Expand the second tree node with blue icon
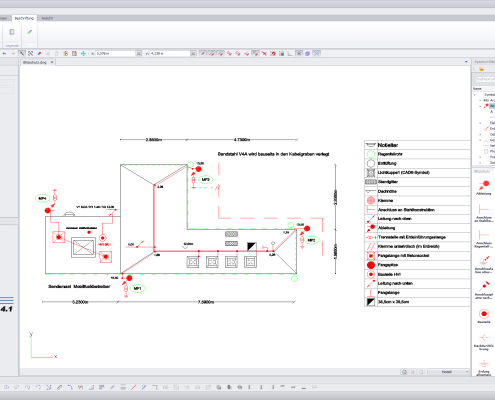The image size is (495, 400). (480, 100)
